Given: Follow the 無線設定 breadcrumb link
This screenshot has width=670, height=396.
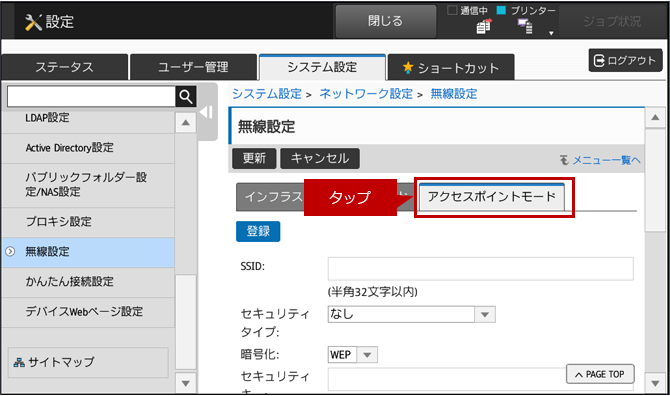Looking at the screenshot, I should (x=454, y=94).
